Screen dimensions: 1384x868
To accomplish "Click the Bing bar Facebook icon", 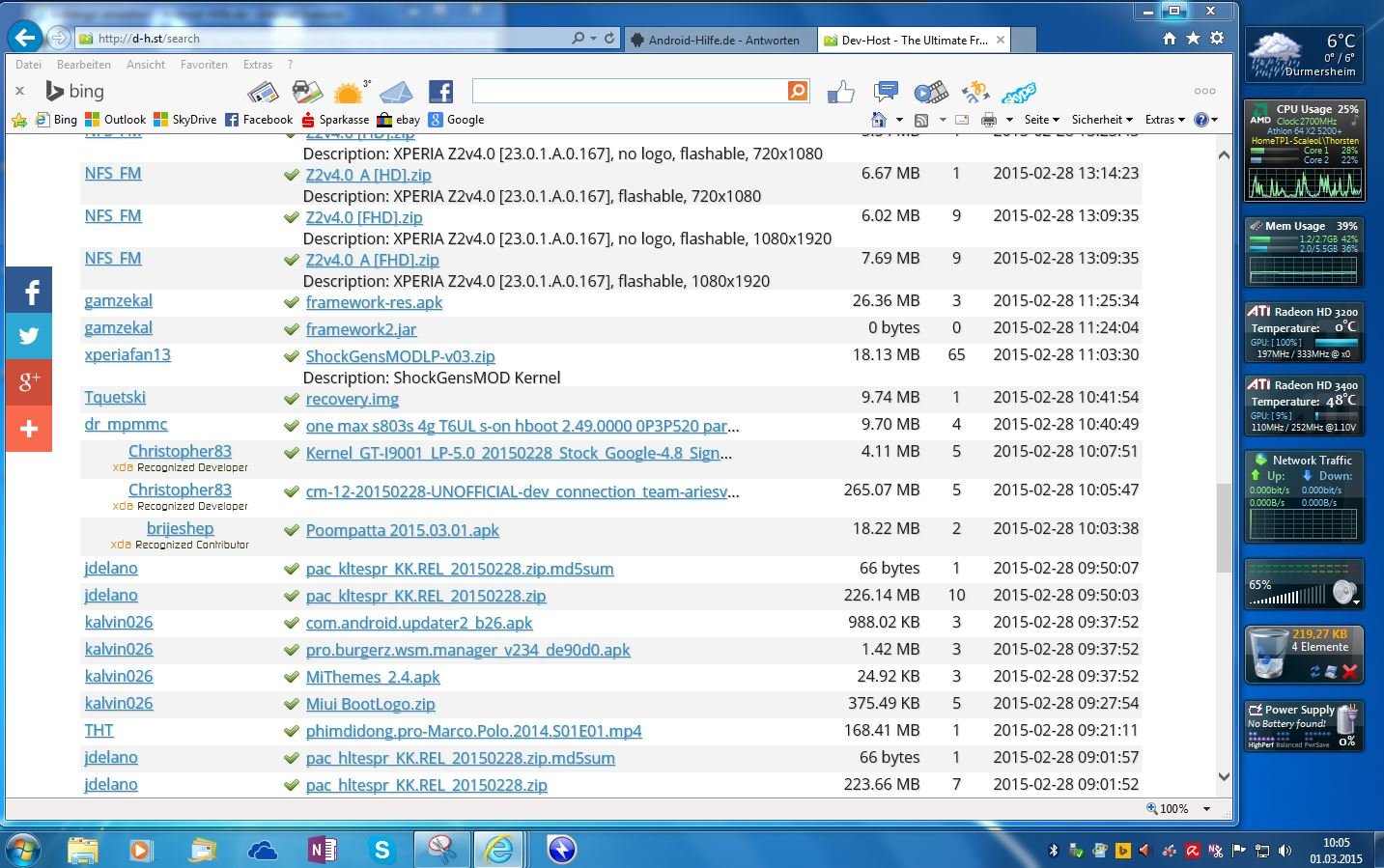I will 440,92.
